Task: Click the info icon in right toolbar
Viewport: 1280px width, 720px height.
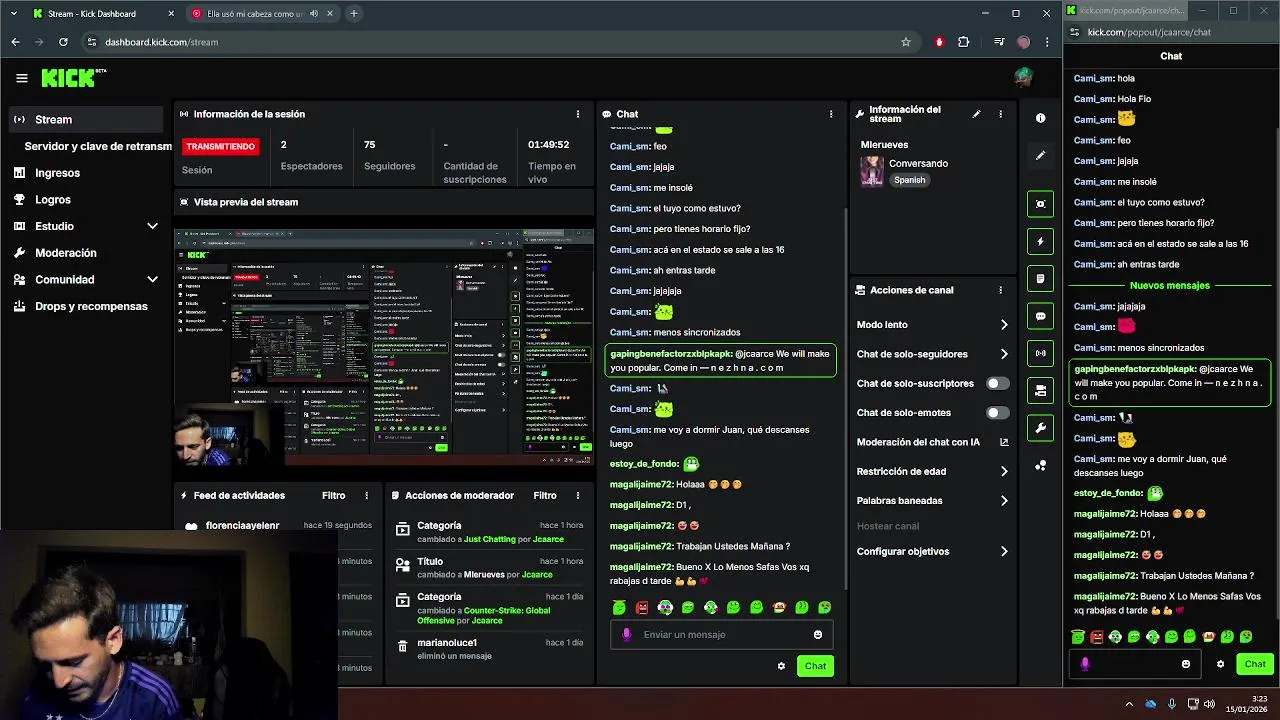Action: click(1040, 118)
